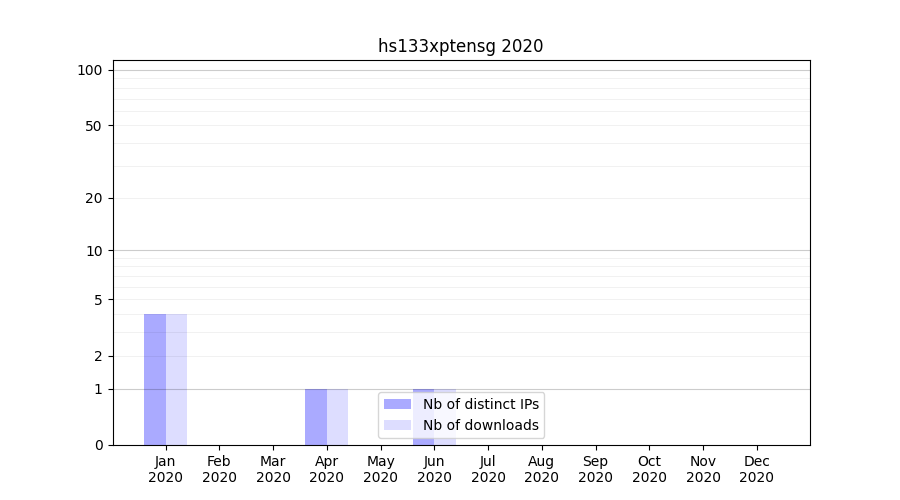The image size is (900, 500).
Task: Select the May 2020 x-axis label
Action: coord(380,469)
